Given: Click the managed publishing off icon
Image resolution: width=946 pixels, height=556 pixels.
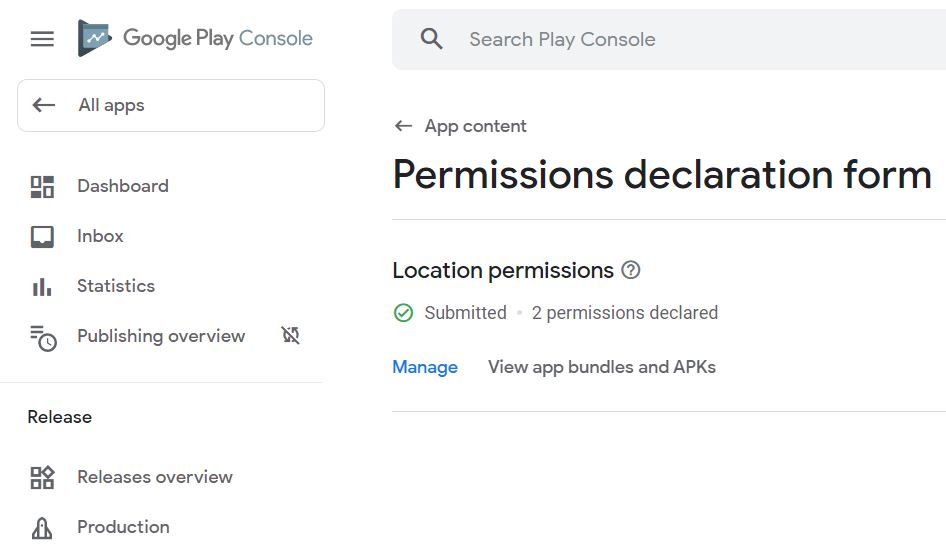Looking at the screenshot, I should pyautogui.click(x=291, y=336).
